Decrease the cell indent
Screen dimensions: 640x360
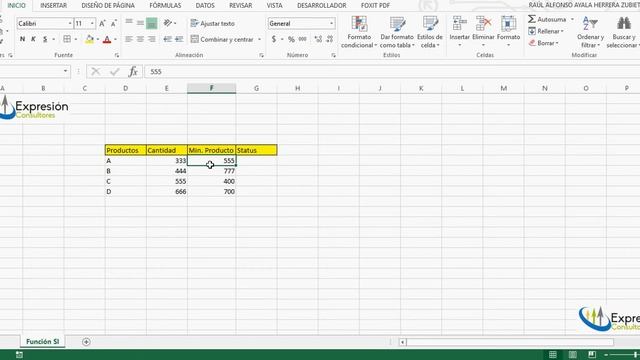[167, 39]
